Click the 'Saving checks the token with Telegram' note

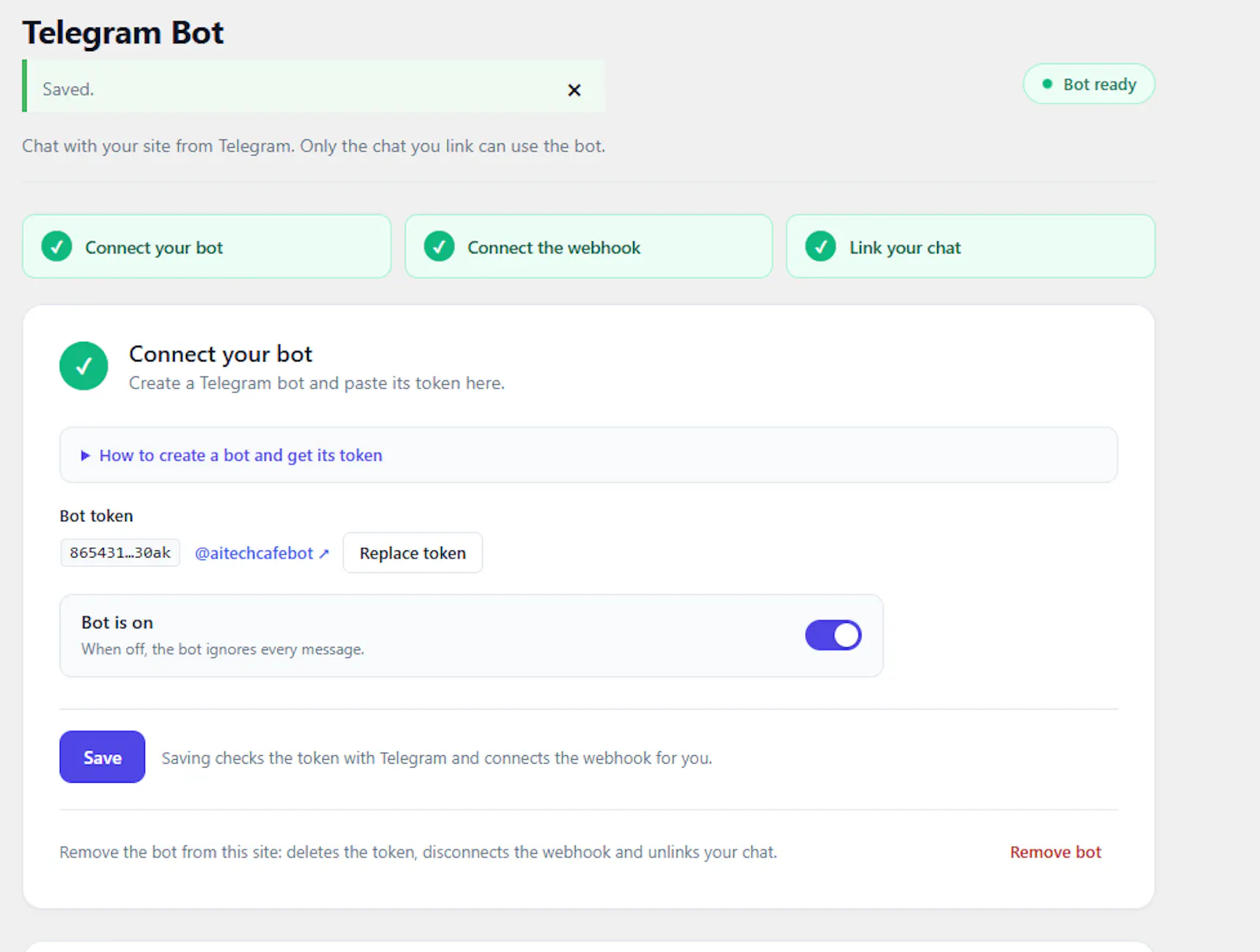pos(436,758)
